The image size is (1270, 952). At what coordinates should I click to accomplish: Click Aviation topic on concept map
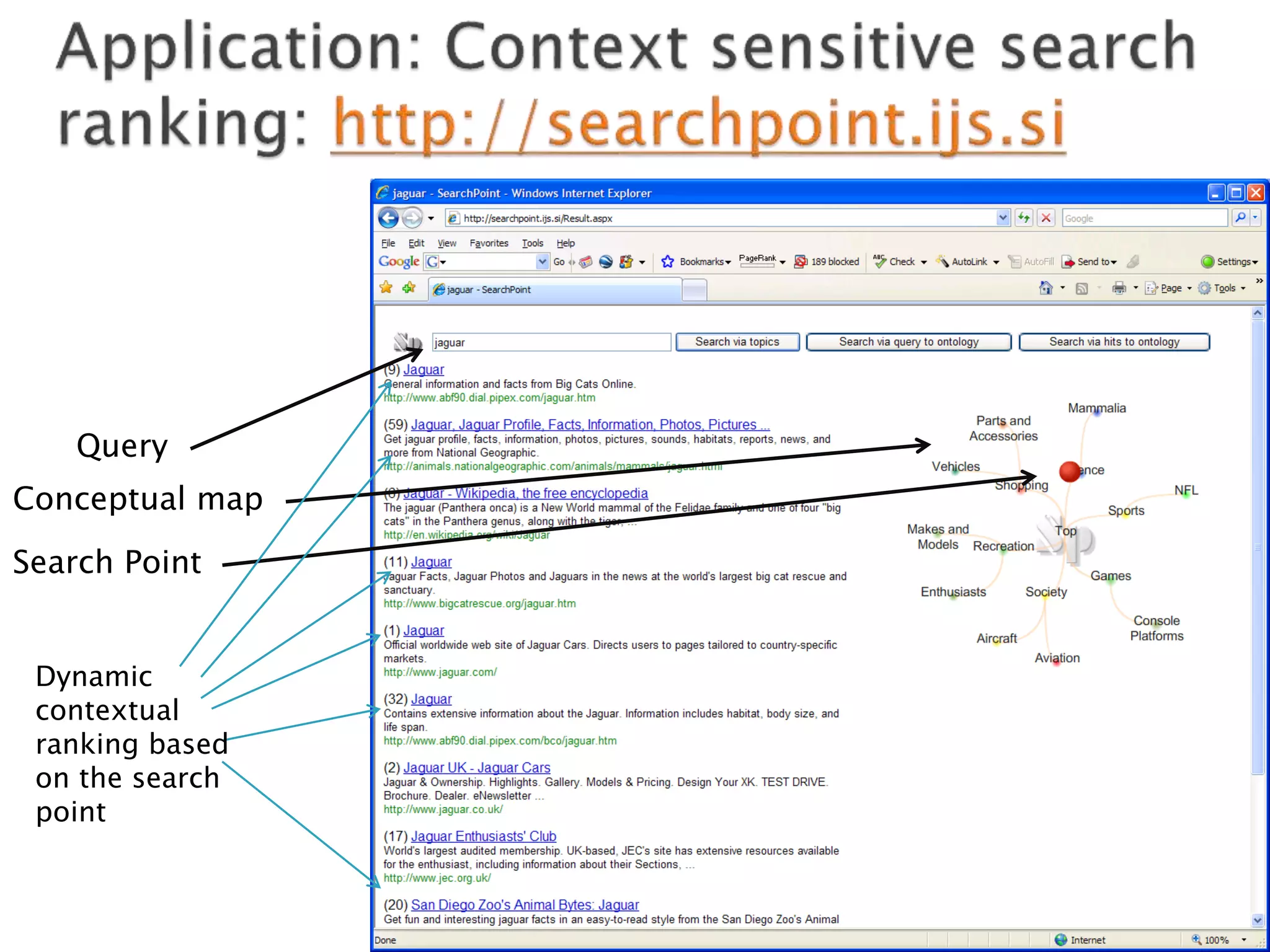coord(1057,658)
